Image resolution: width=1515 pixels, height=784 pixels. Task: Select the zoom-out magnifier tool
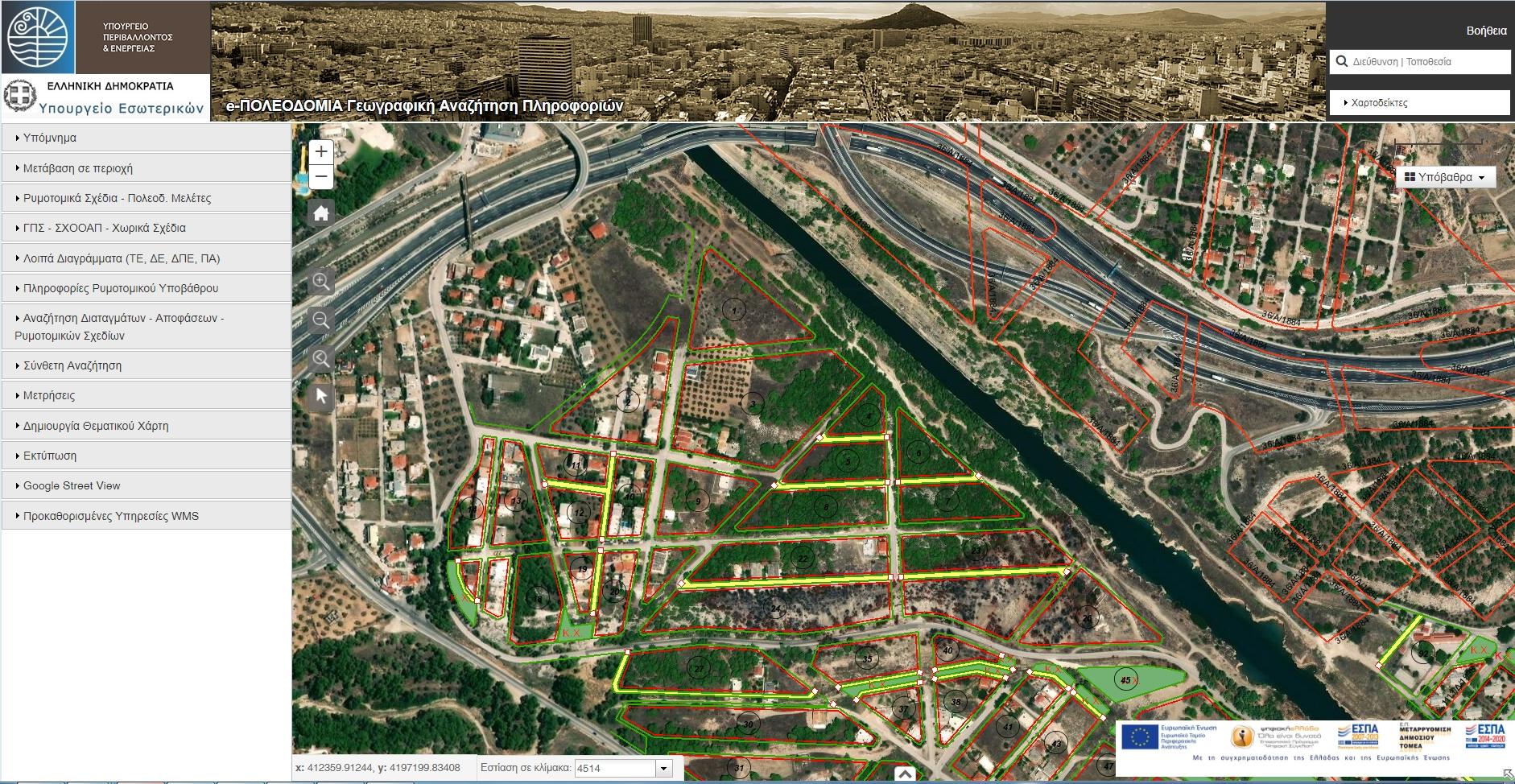(321, 320)
